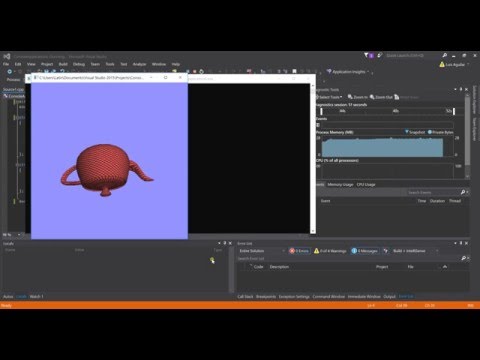Click the Search Error List field
Image resolution: width=480 pixels, height=360 pixels.
[x=348, y=258]
